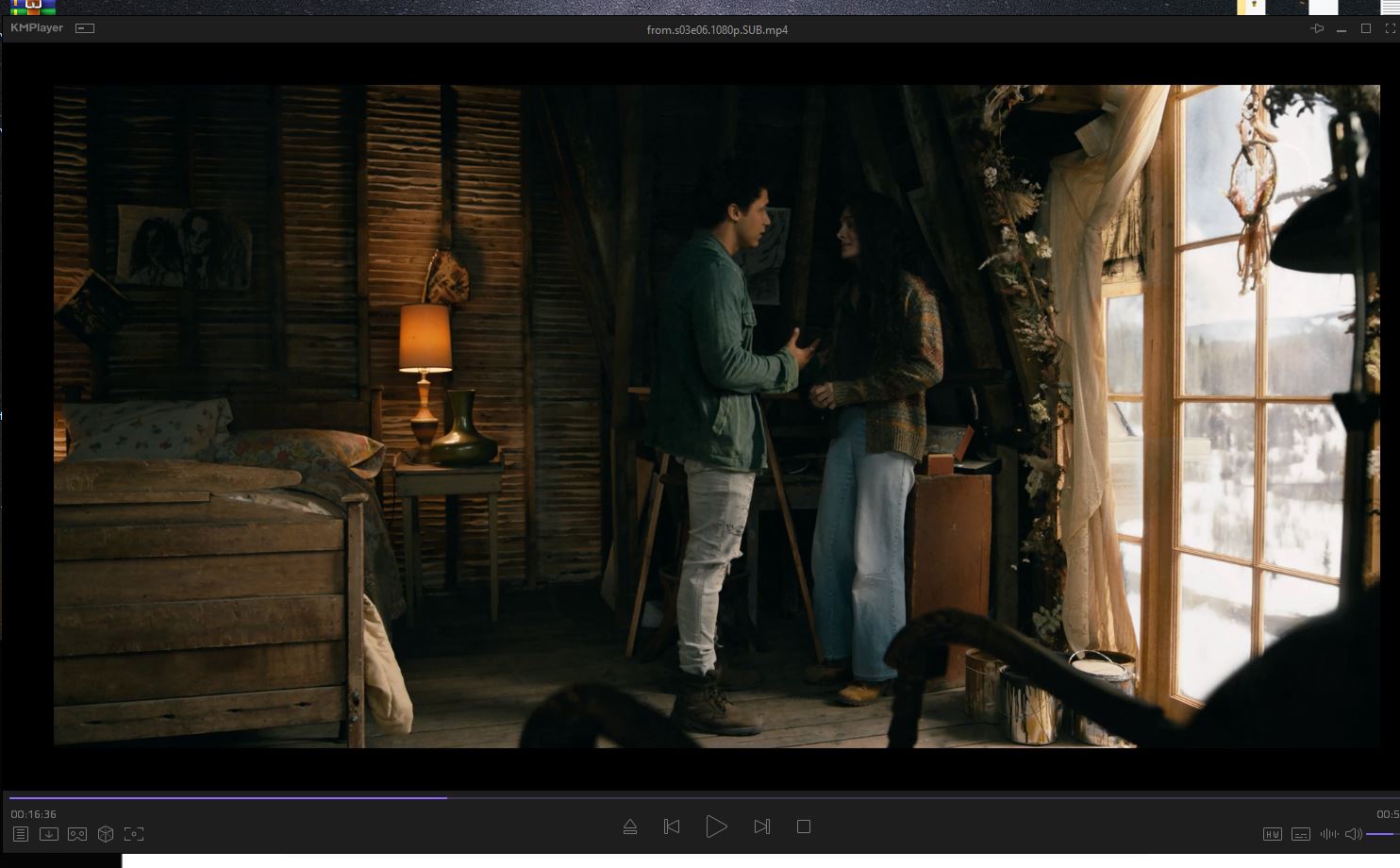Open the 3D cube settings icon
The width and height of the screenshot is (1400, 868).
106,834
